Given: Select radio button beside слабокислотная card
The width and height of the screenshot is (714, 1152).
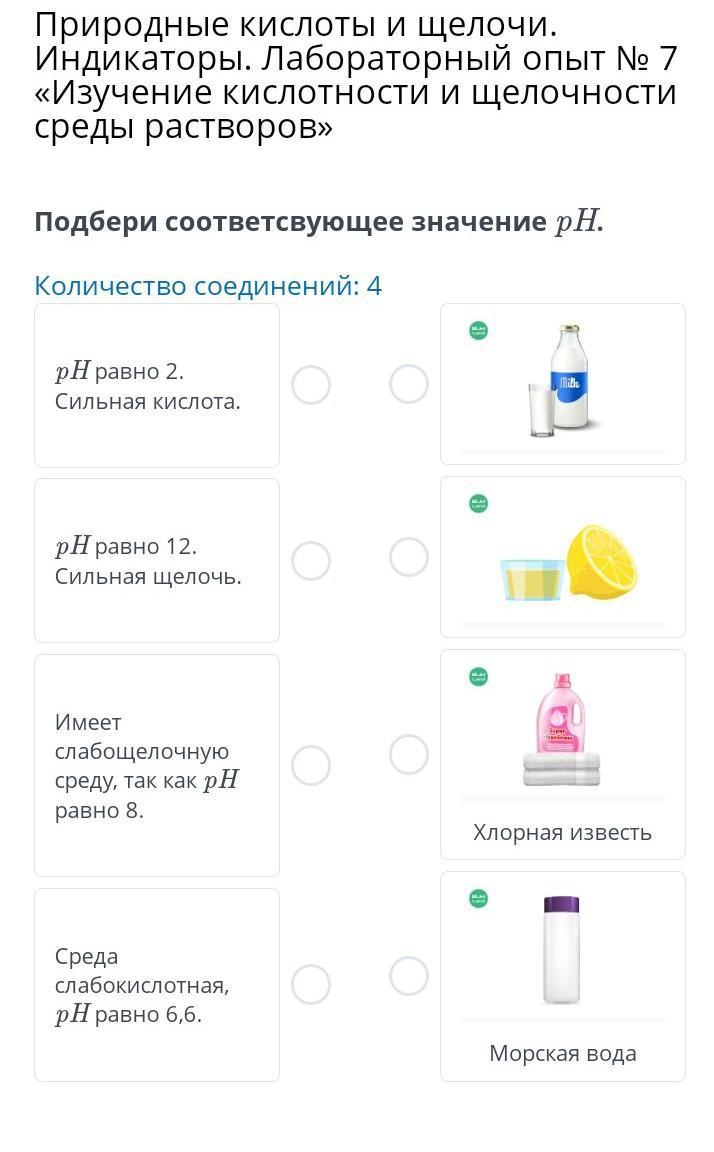Looking at the screenshot, I should coord(311,984).
